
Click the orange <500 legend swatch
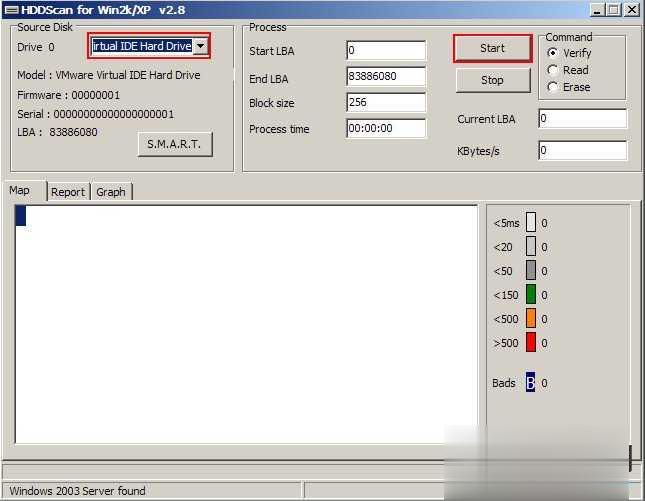[x=531, y=318]
